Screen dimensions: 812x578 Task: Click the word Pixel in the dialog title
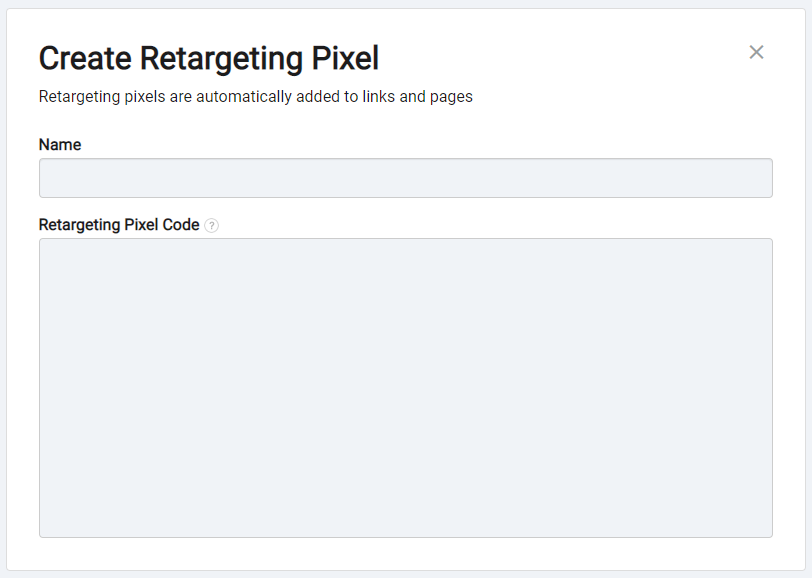(x=345, y=57)
